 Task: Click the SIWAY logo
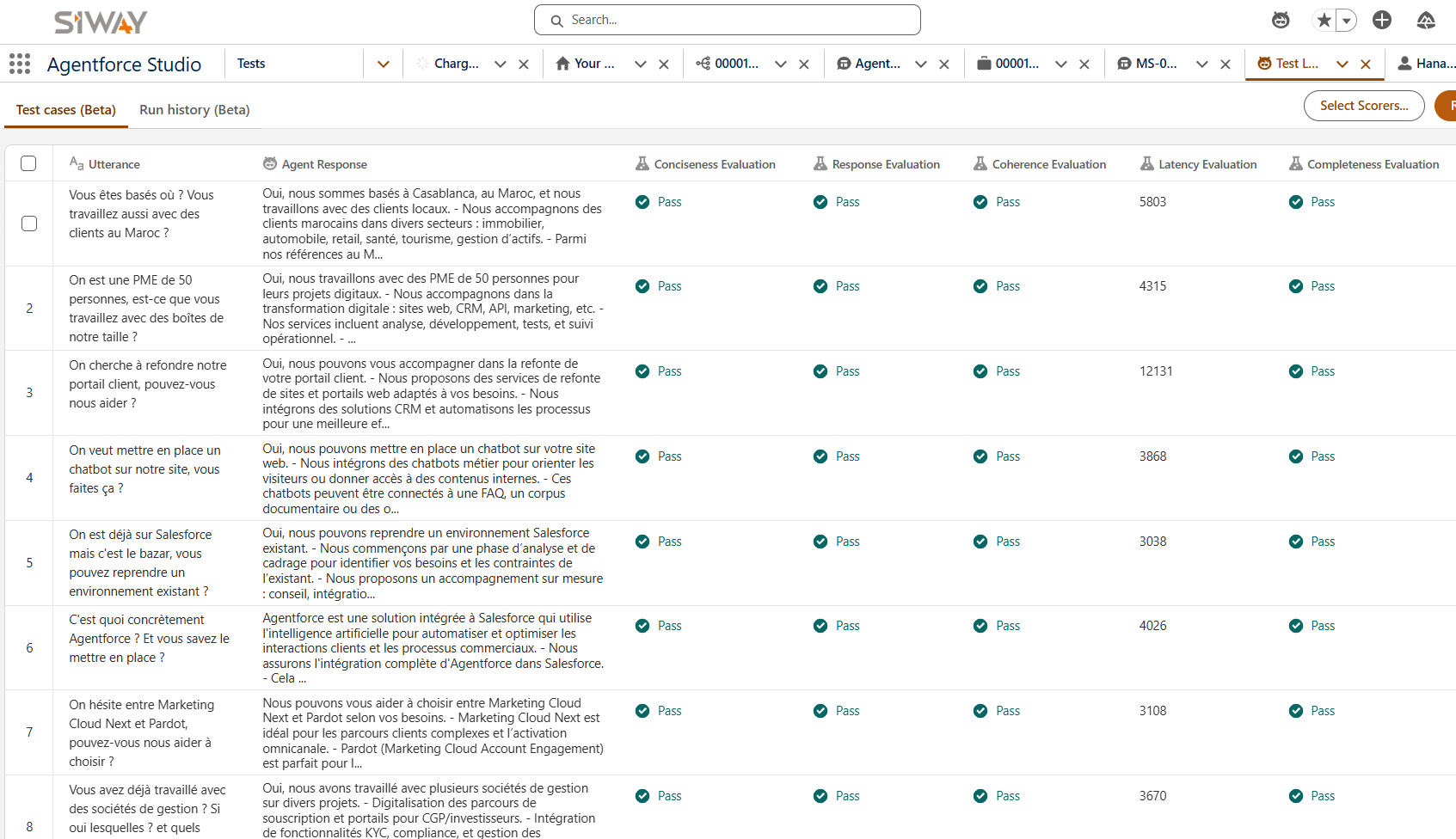101,21
